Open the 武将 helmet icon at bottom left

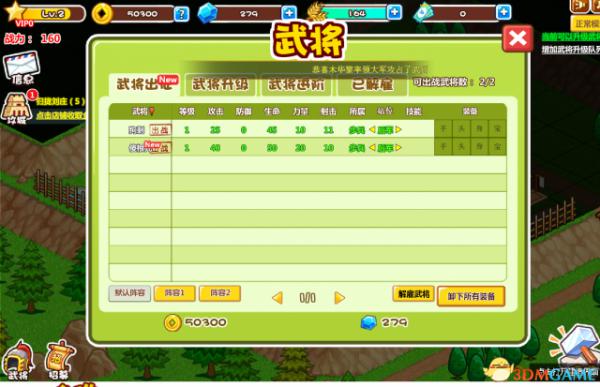coord(17,360)
